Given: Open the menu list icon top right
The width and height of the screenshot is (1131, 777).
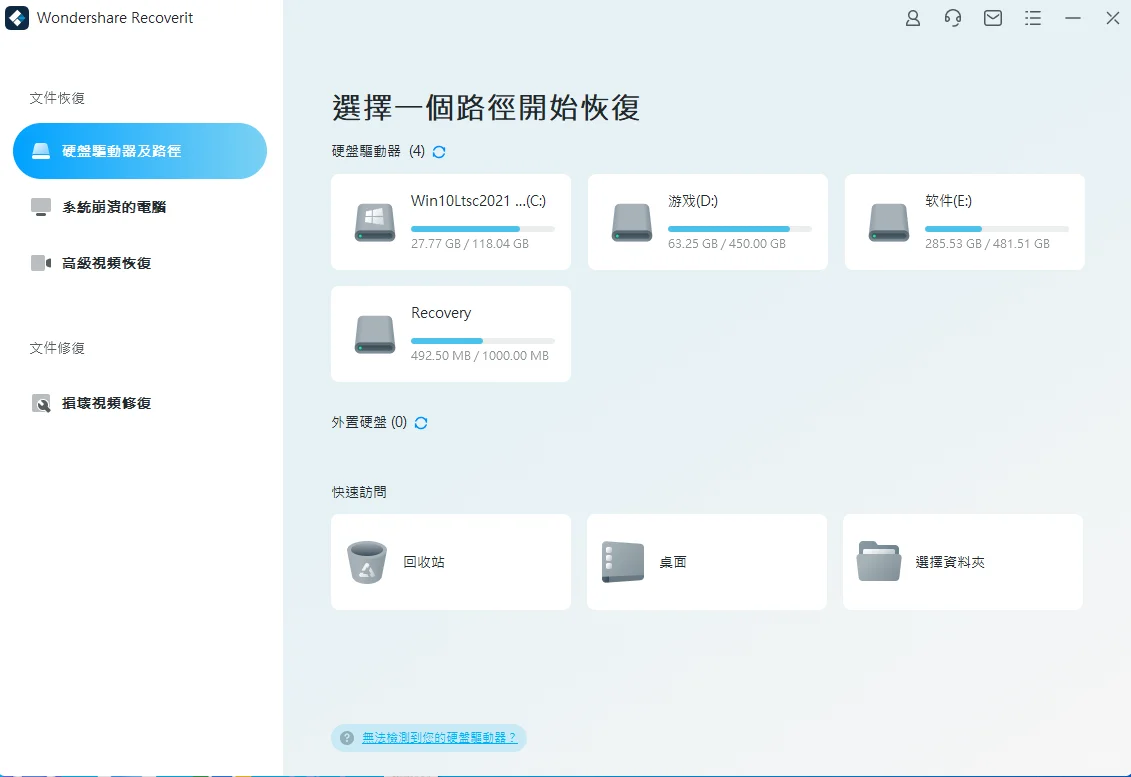Looking at the screenshot, I should click(x=1033, y=18).
